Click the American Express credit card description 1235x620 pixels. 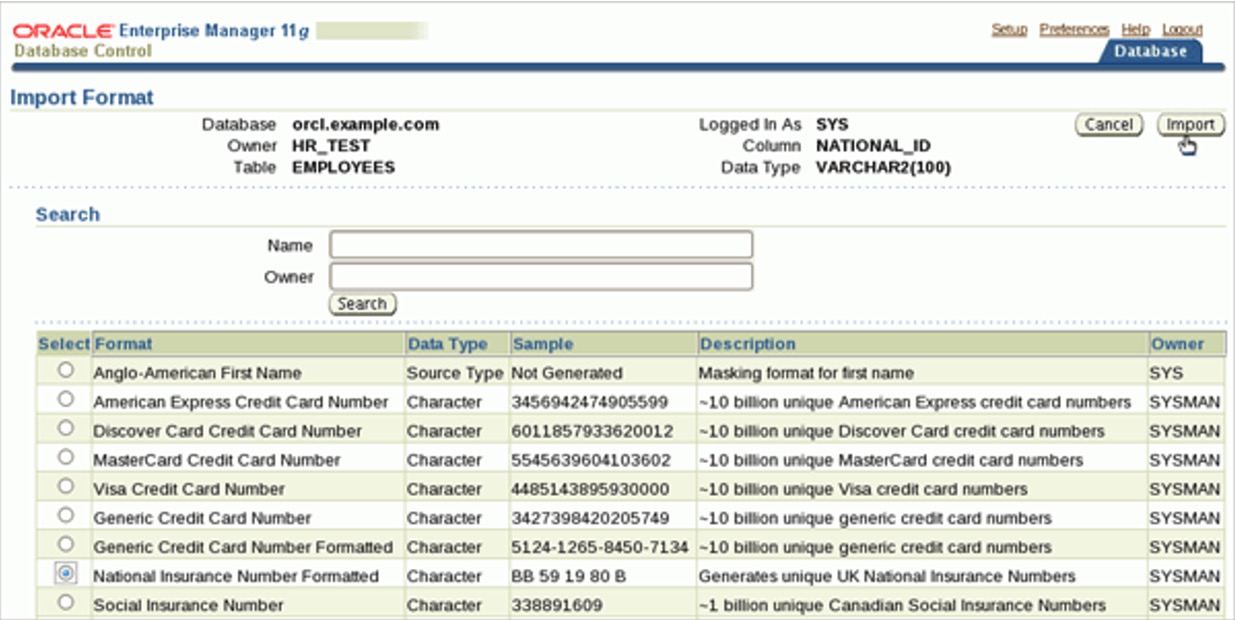click(915, 402)
